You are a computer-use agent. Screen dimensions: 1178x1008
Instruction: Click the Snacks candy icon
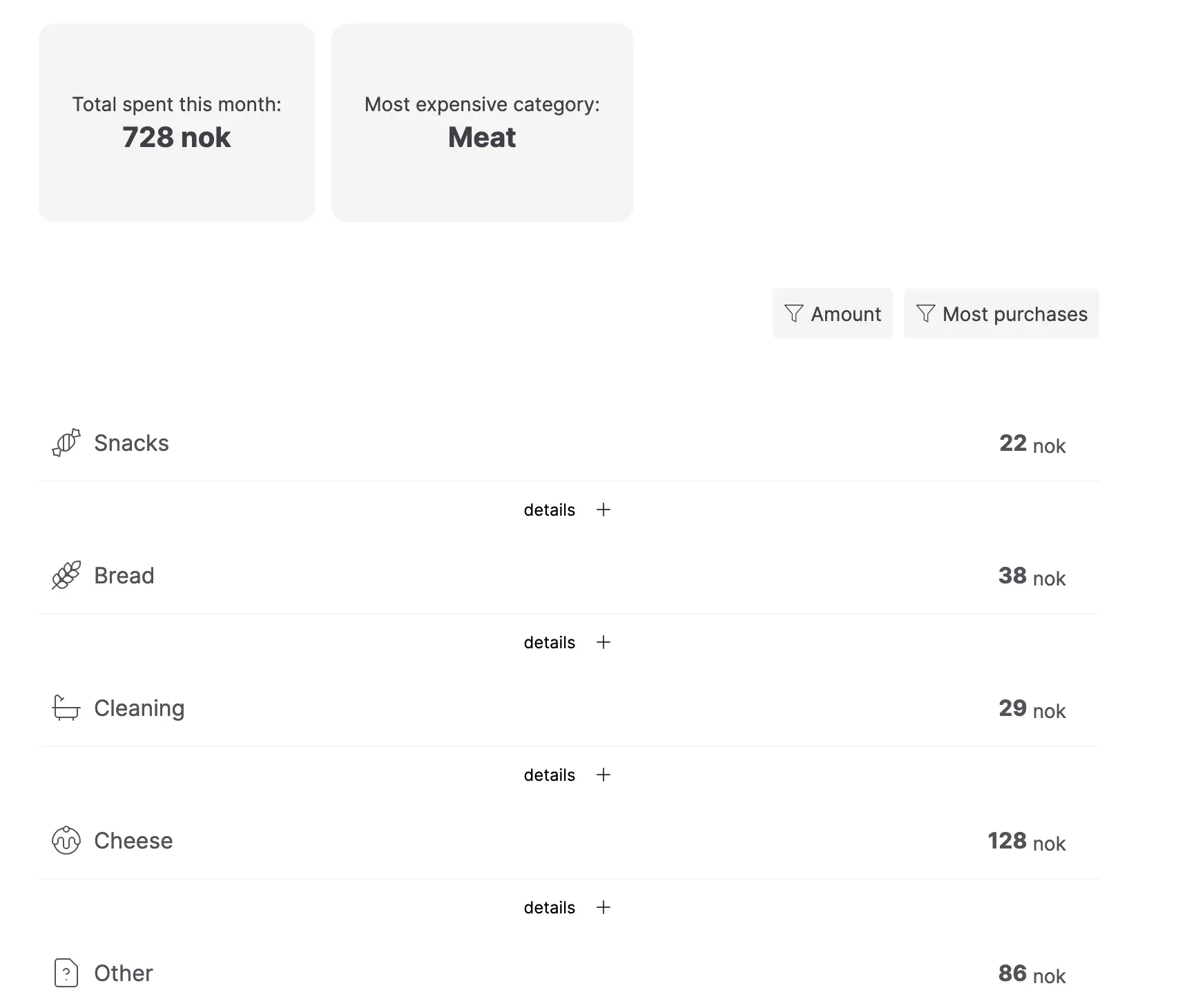tap(66, 443)
